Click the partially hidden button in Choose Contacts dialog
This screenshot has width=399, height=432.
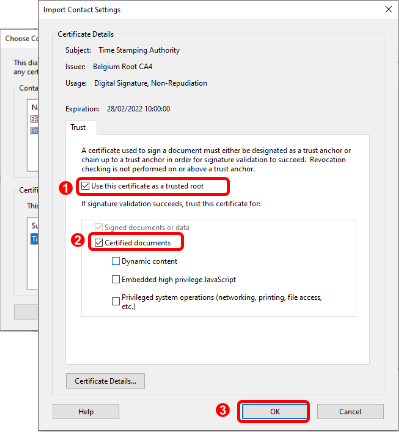(x=26, y=312)
